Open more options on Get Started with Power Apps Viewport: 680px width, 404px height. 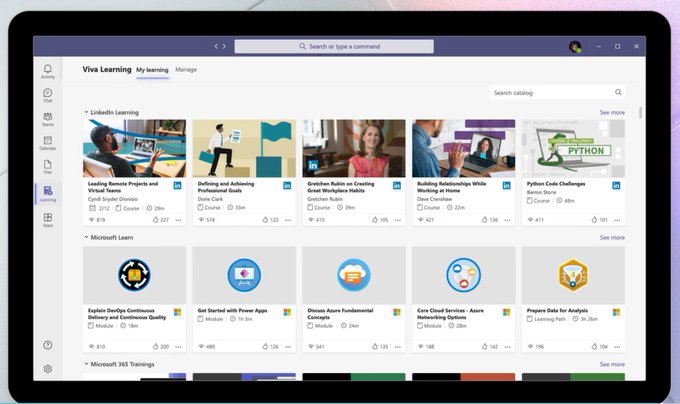click(288, 347)
